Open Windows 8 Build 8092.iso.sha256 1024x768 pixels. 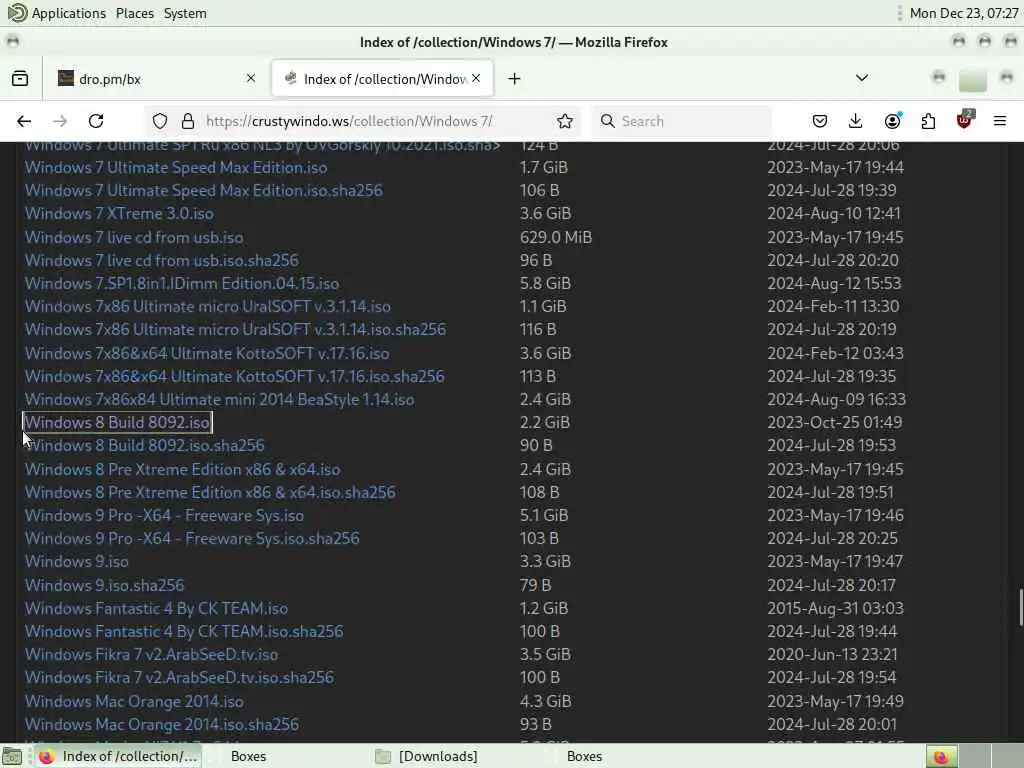click(x=144, y=445)
